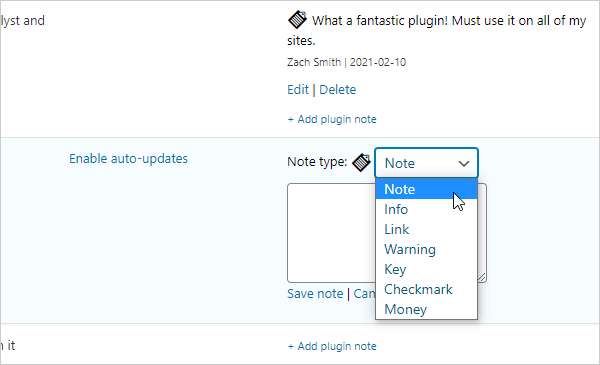Viewport: 600px width, 365px height.
Task: Cancel the new note entry
Action: coord(364,293)
